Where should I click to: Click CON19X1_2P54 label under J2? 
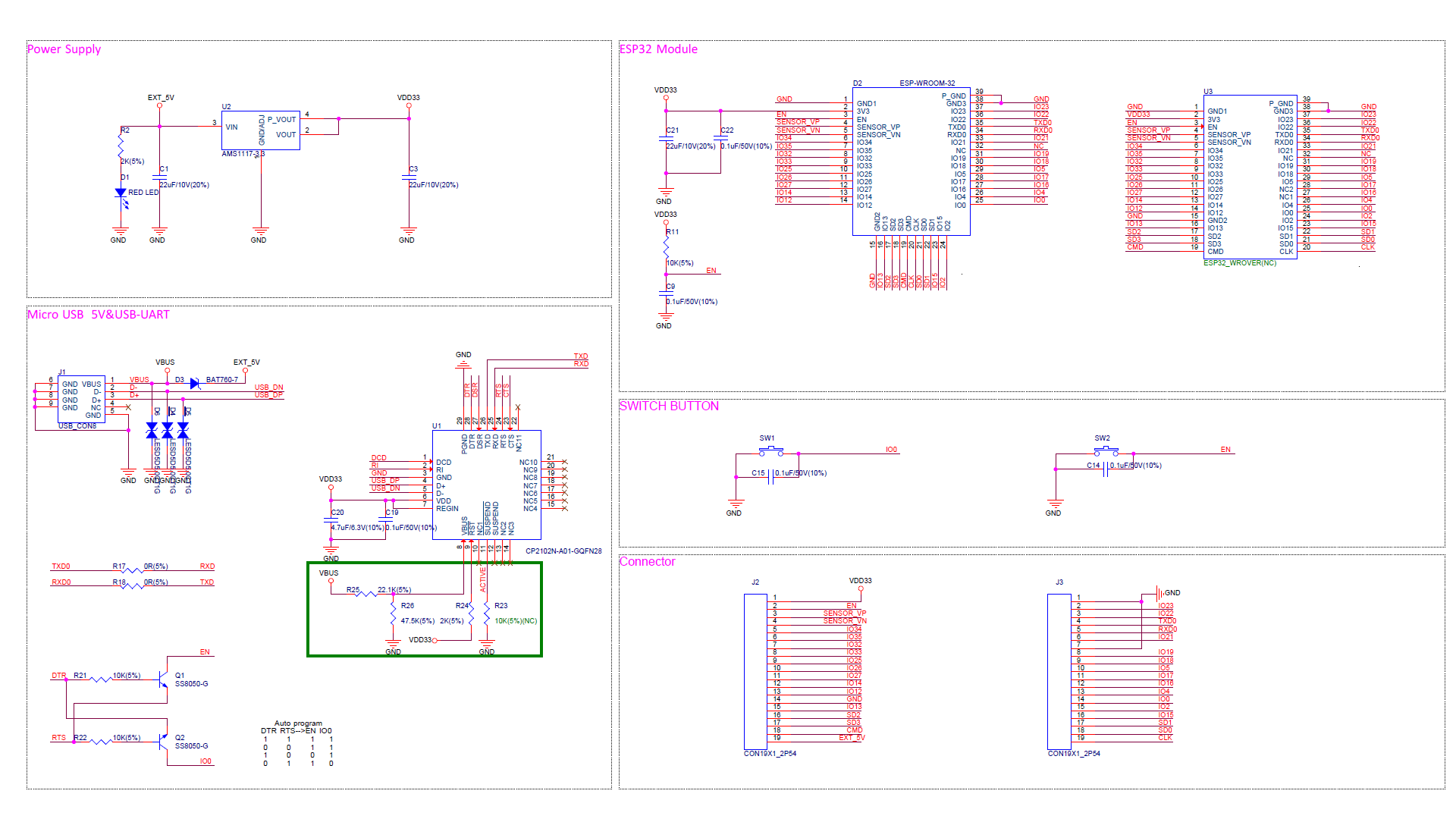[770, 754]
